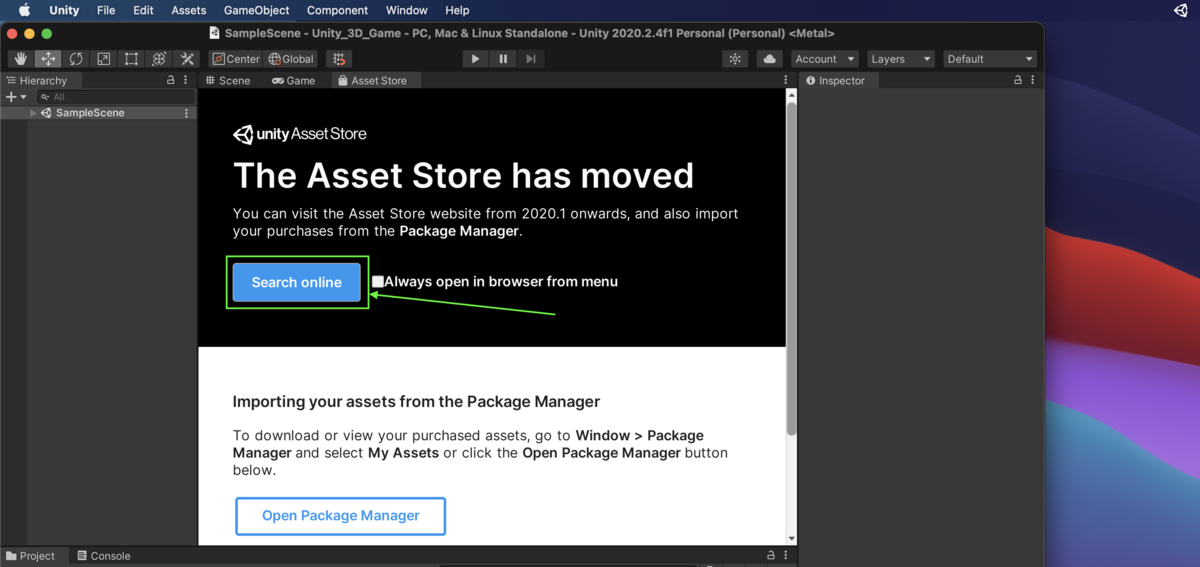Image resolution: width=1200 pixels, height=567 pixels.
Task: Enable Always open in browser checkbox
Action: pos(378,282)
